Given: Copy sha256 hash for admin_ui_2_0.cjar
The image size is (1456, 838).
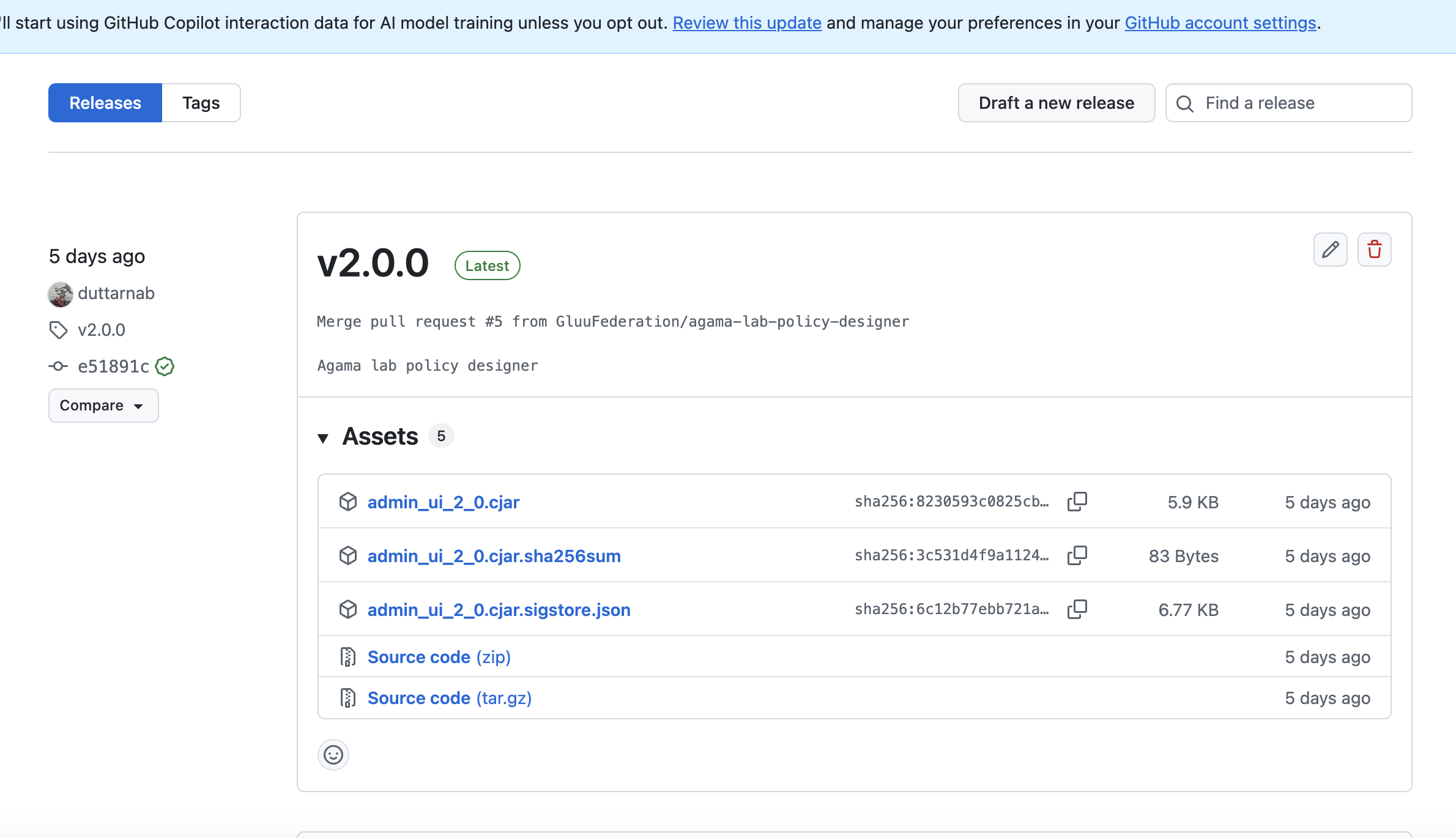Looking at the screenshot, I should tap(1077, 502).
